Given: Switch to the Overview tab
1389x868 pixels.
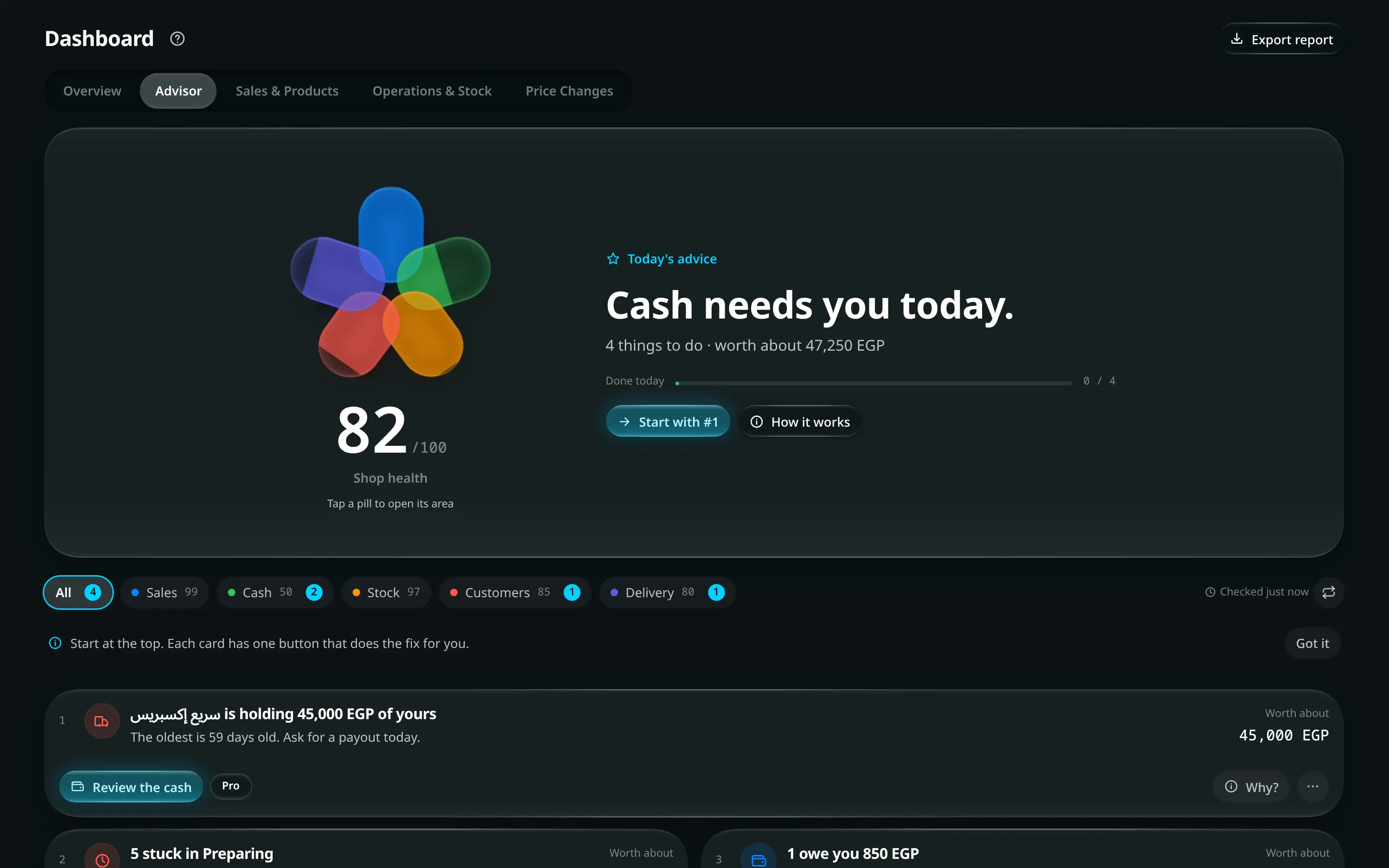Looking at the screenshot, I should [x=92, y=91].
